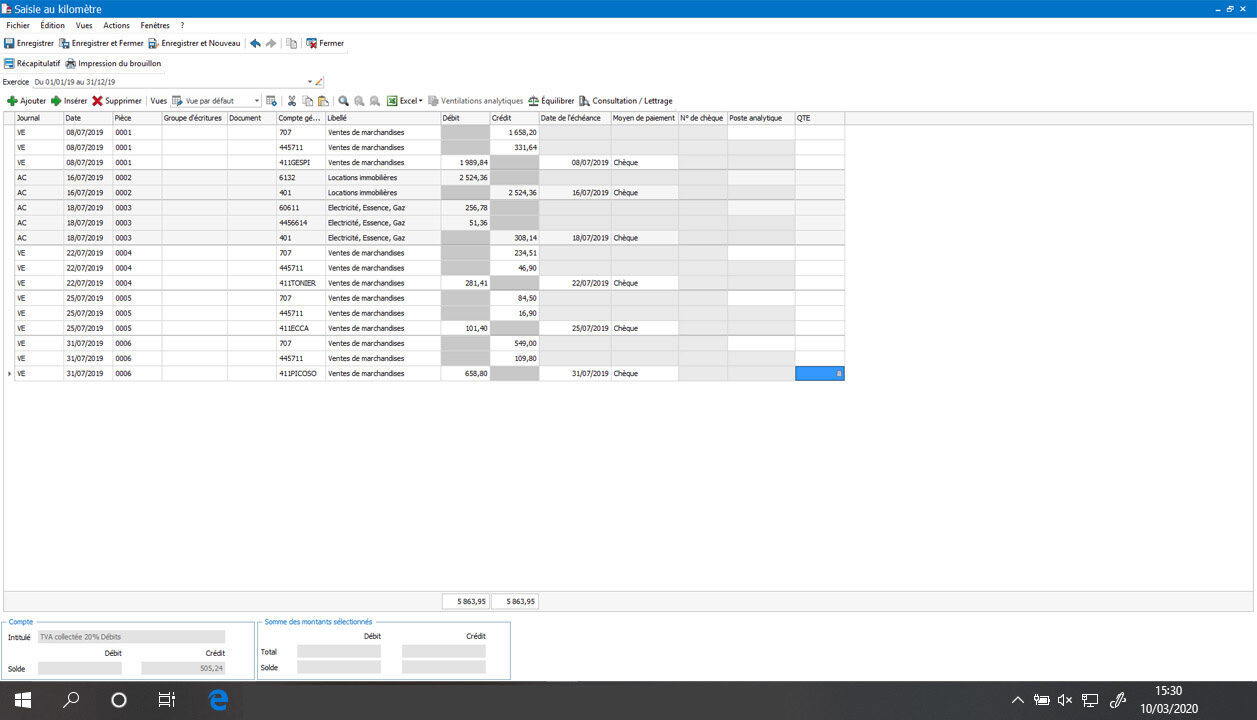Click the Supprimer red cross icon
The height and width of the screenshot is (720, 1257).
click(x=98, y=101)
